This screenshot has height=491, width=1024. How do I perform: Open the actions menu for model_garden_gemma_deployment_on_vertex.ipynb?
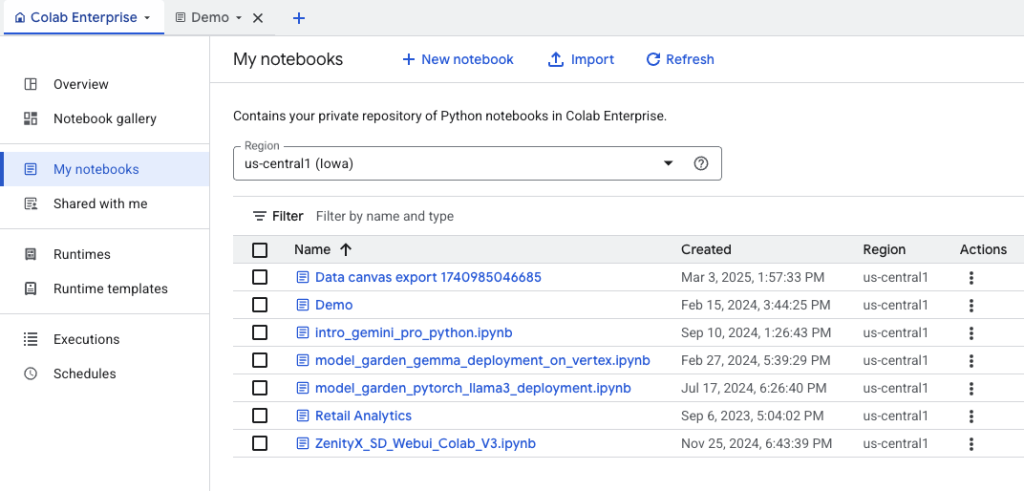point(971,360)
